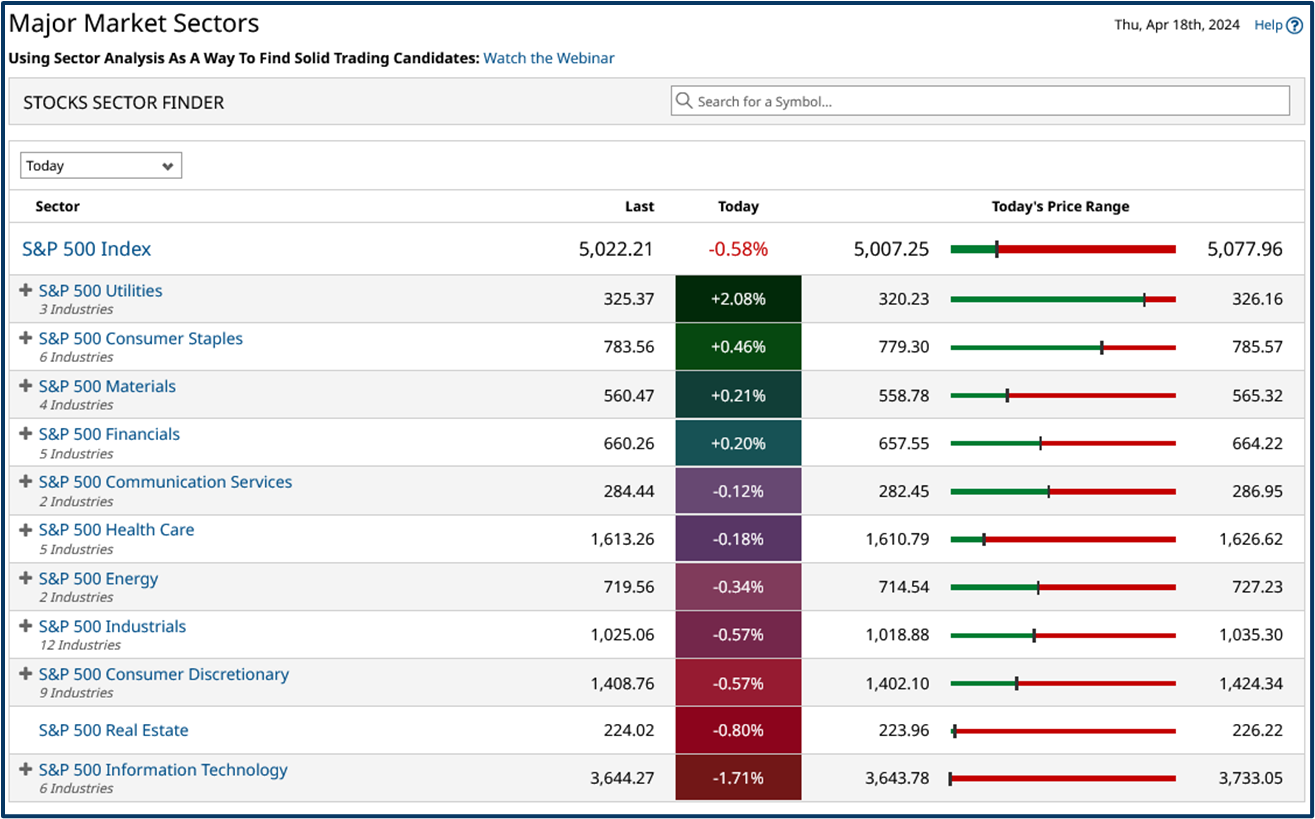Click the plus icon next to Financials
The height and width of the screenshot is (819, 1315).
pyautogui.click(x=25, y=434)
